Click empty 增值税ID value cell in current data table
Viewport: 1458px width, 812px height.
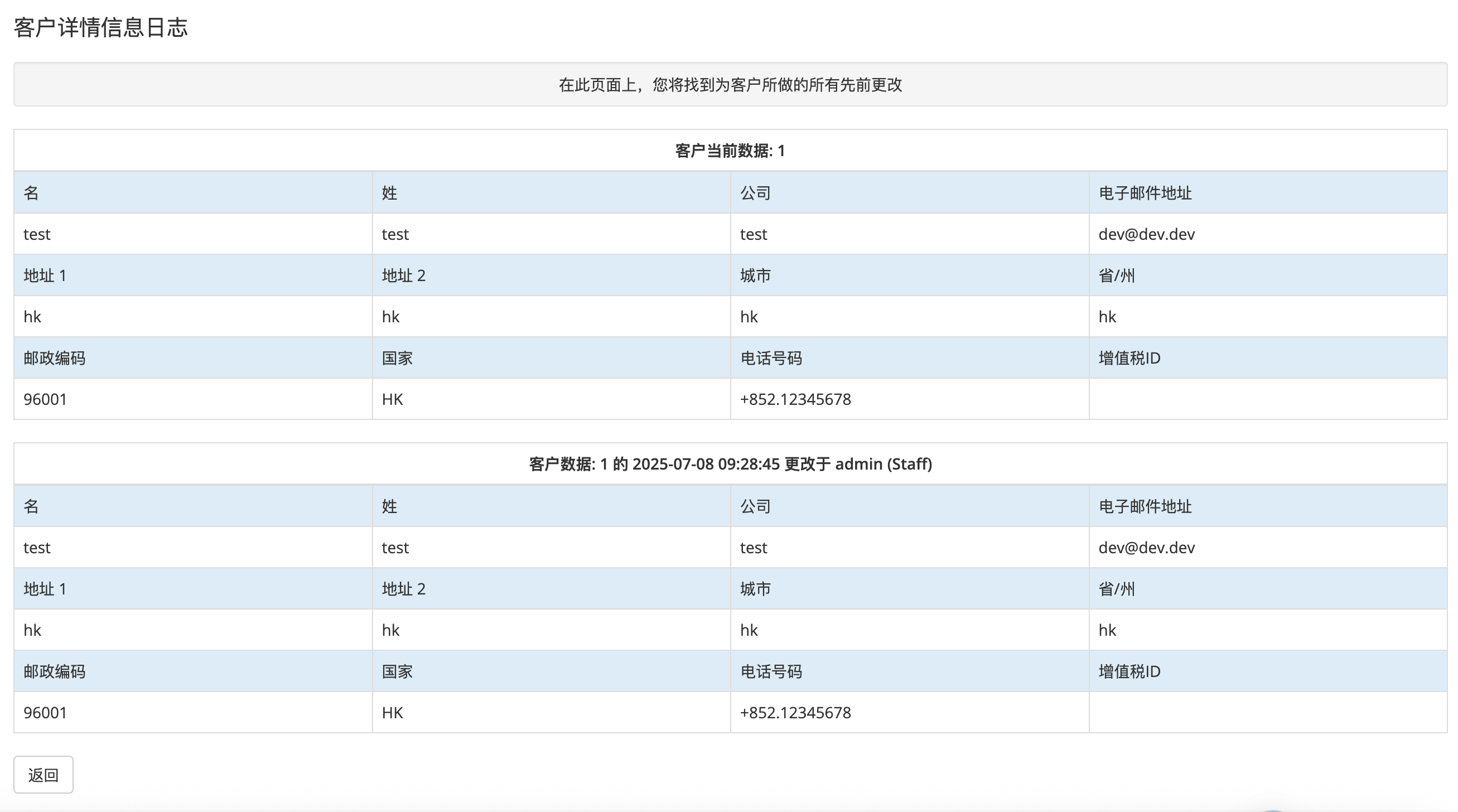[x=1268, y=399]
